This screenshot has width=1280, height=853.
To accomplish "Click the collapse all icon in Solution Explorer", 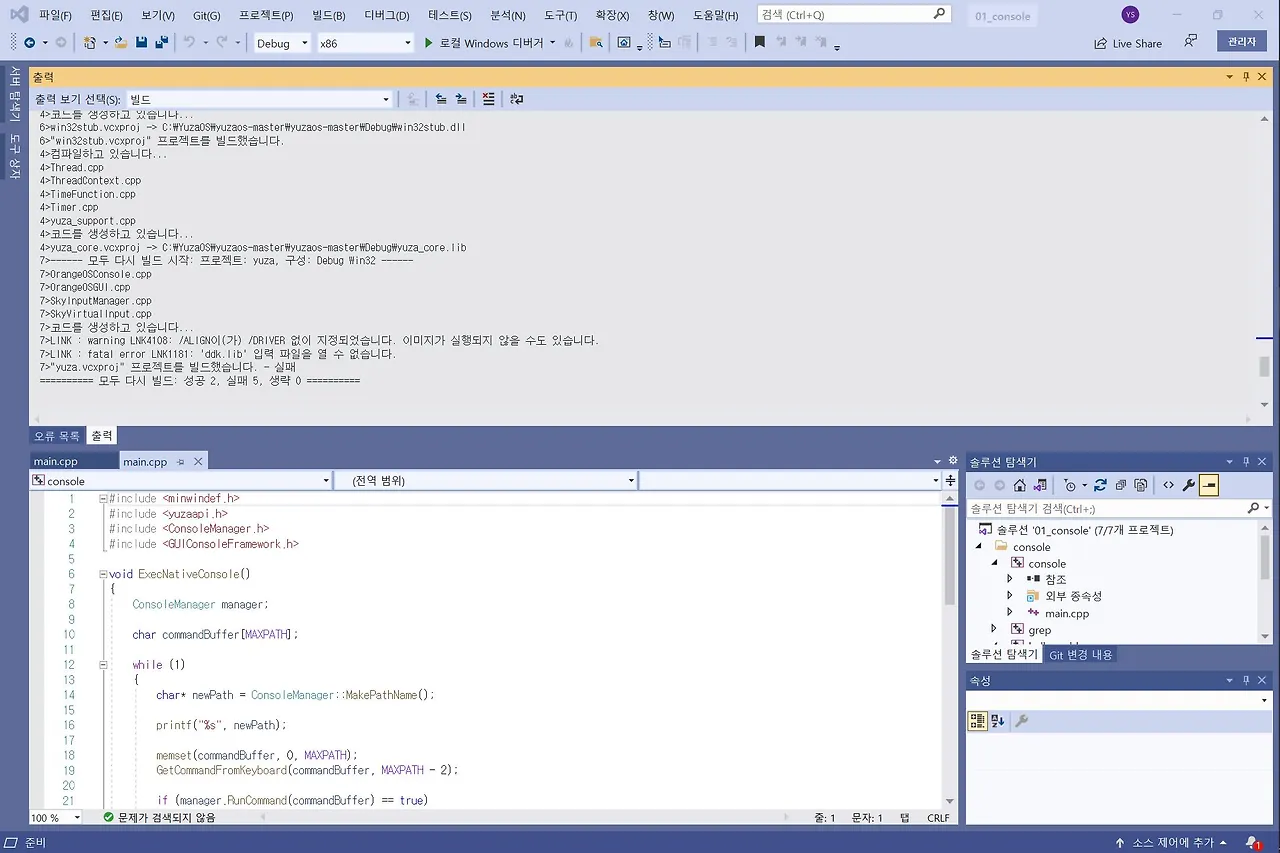I will point(1121,485).
